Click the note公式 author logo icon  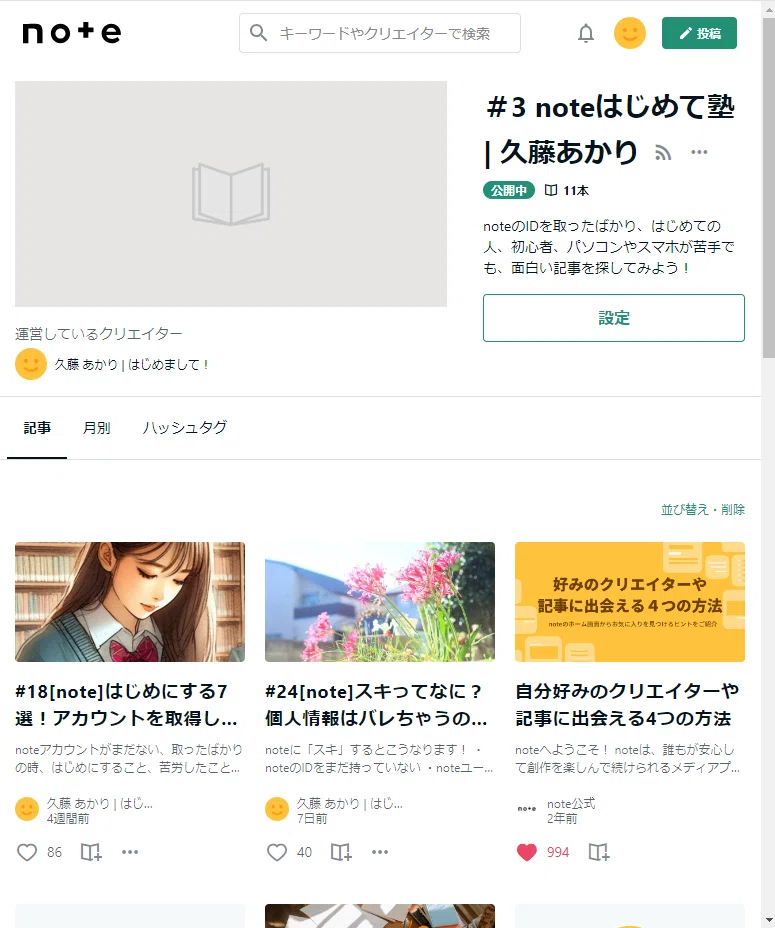coord(527,809)
